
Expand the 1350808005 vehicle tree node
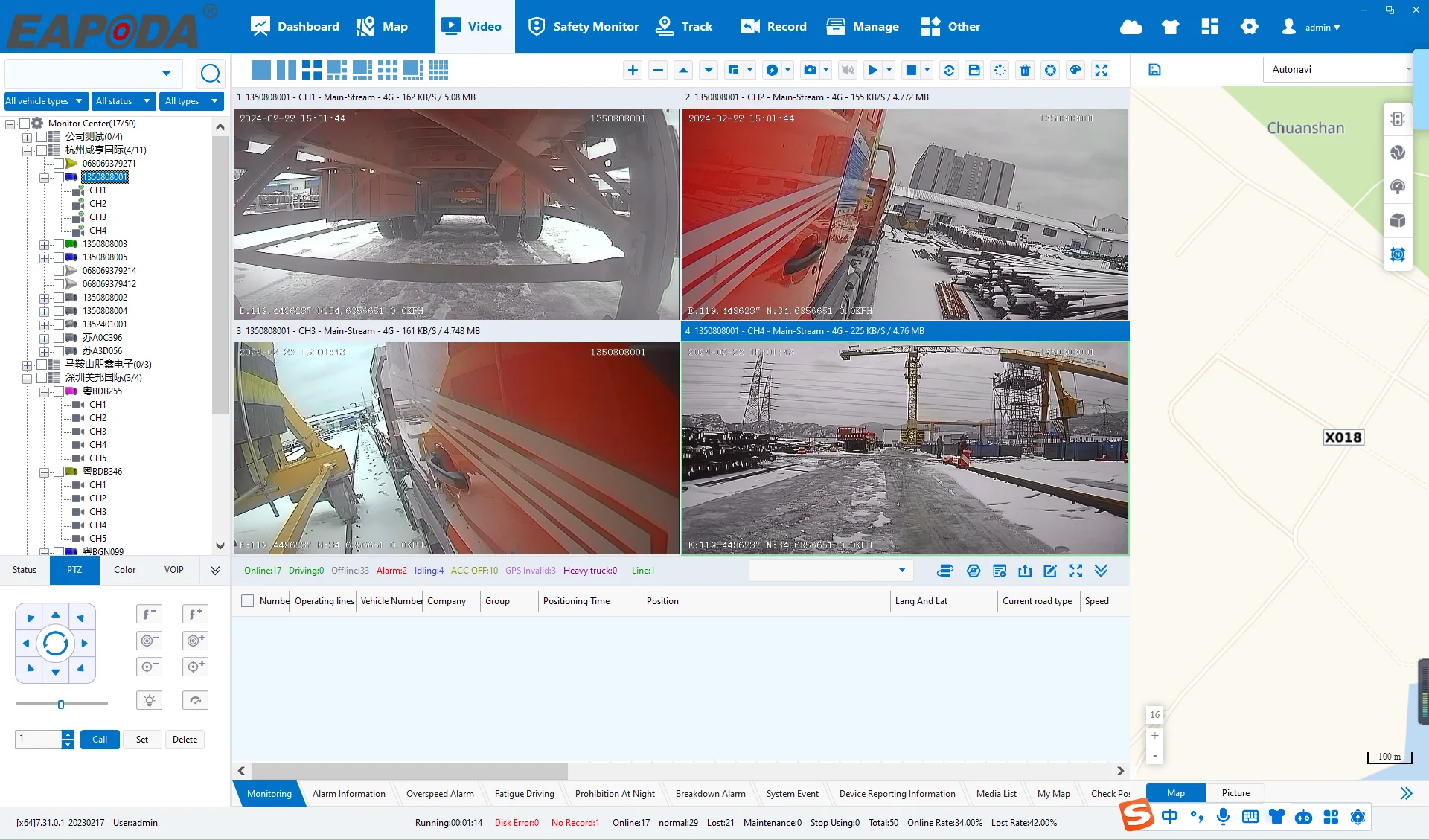[45, 257]
